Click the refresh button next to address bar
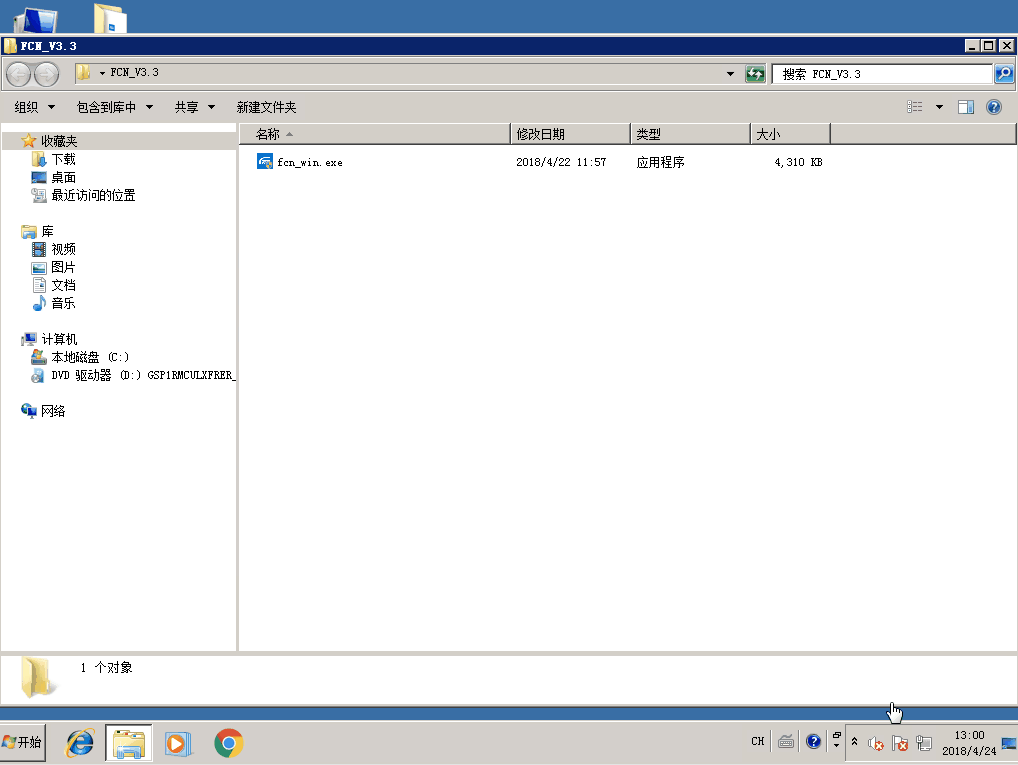1018x765 pixels. [x=755, y=74]
